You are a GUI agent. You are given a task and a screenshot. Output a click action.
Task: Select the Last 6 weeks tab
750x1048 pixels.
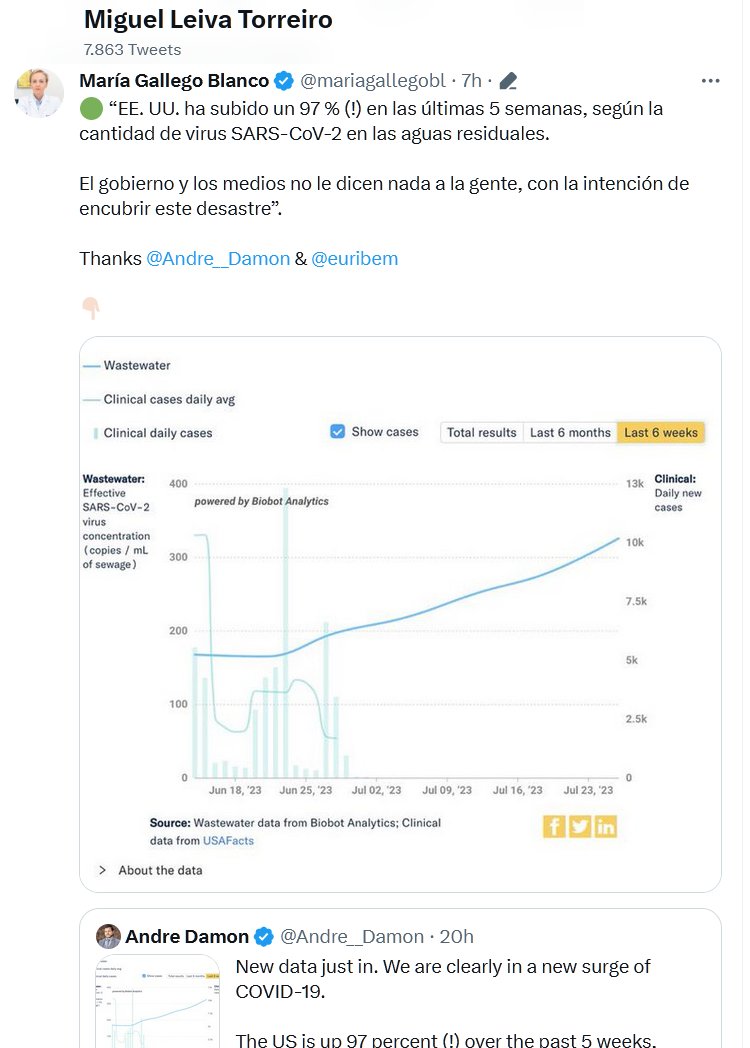(661, 433)
